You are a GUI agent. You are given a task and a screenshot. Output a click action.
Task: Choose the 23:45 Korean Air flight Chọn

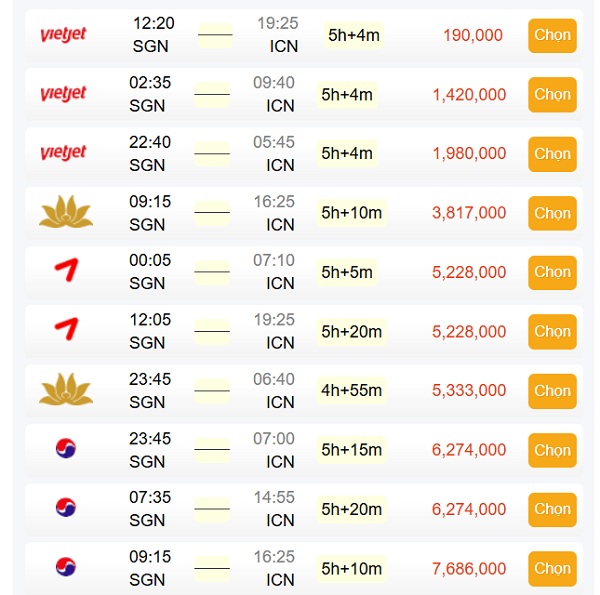coord(552,450)
